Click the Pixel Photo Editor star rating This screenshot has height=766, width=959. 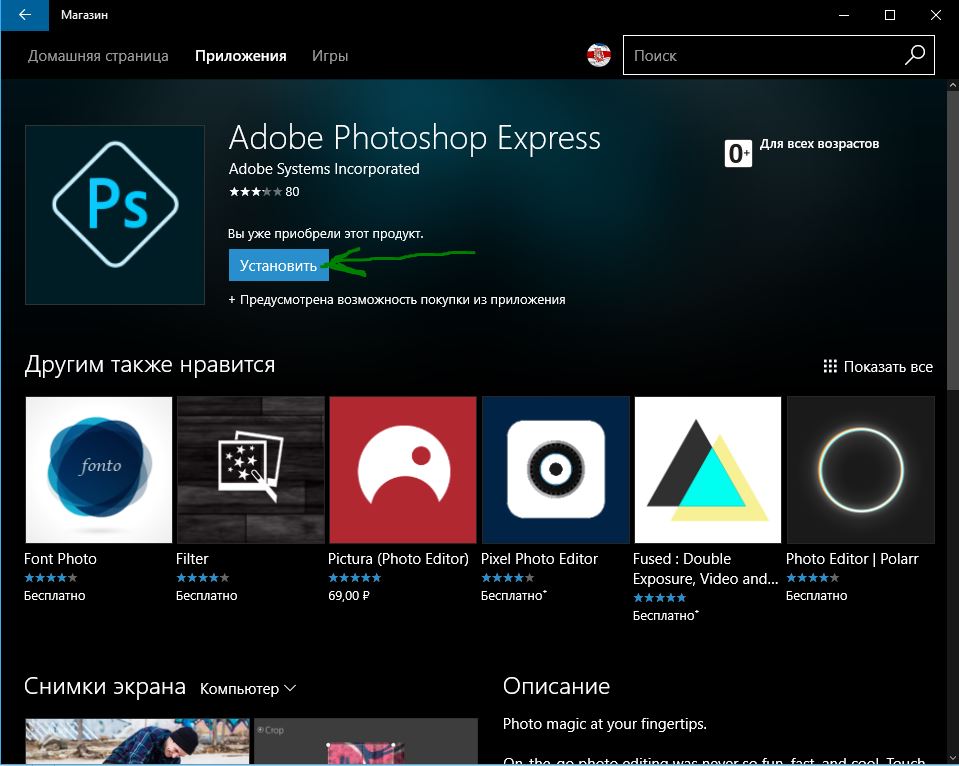pos(508,578)
